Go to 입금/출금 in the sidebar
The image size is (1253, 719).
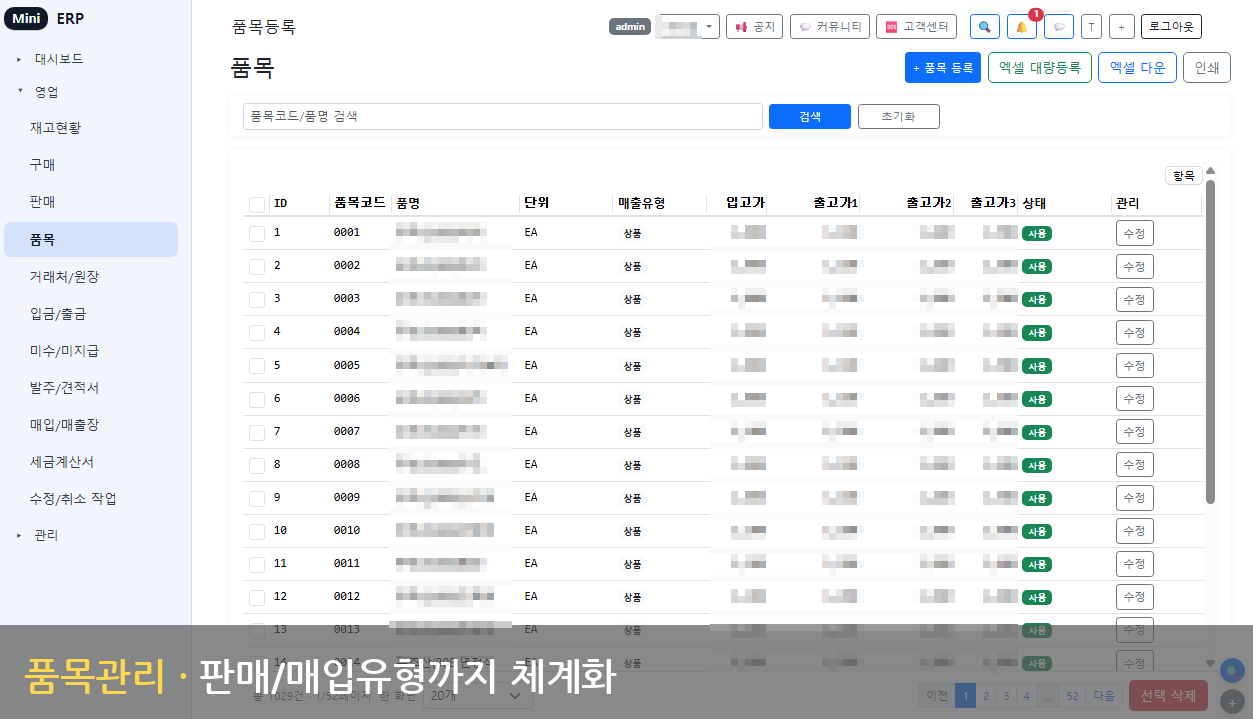click(x=58, y=313)
